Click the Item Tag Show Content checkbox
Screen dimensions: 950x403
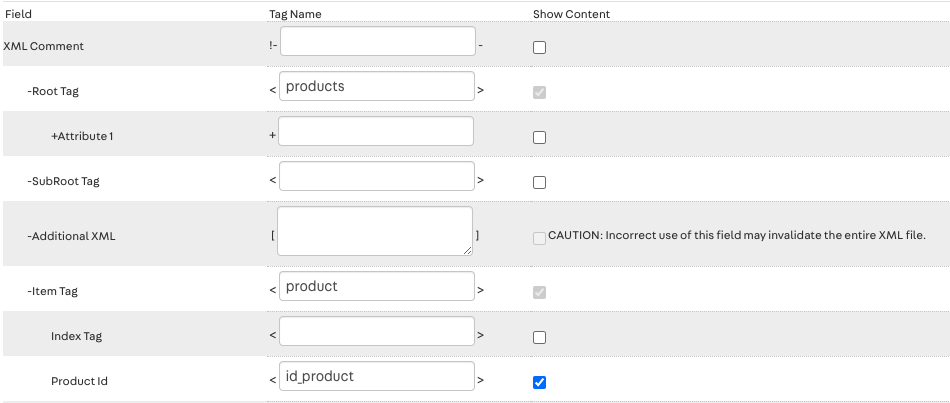click(540, 292)
